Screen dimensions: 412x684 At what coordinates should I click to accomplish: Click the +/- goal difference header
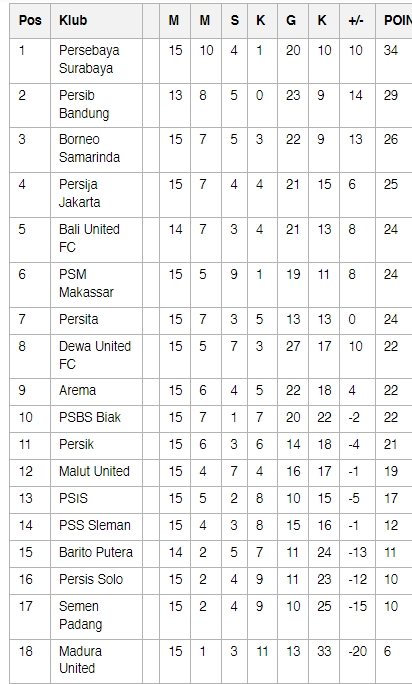pyautogui.click(x=356, y=21)
